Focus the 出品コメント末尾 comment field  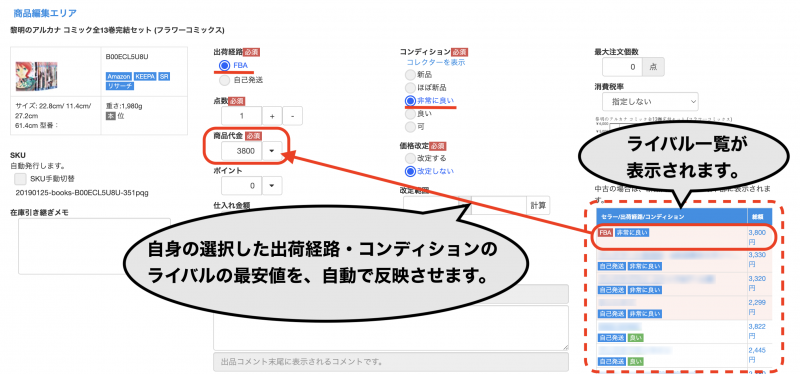(391, 362)
